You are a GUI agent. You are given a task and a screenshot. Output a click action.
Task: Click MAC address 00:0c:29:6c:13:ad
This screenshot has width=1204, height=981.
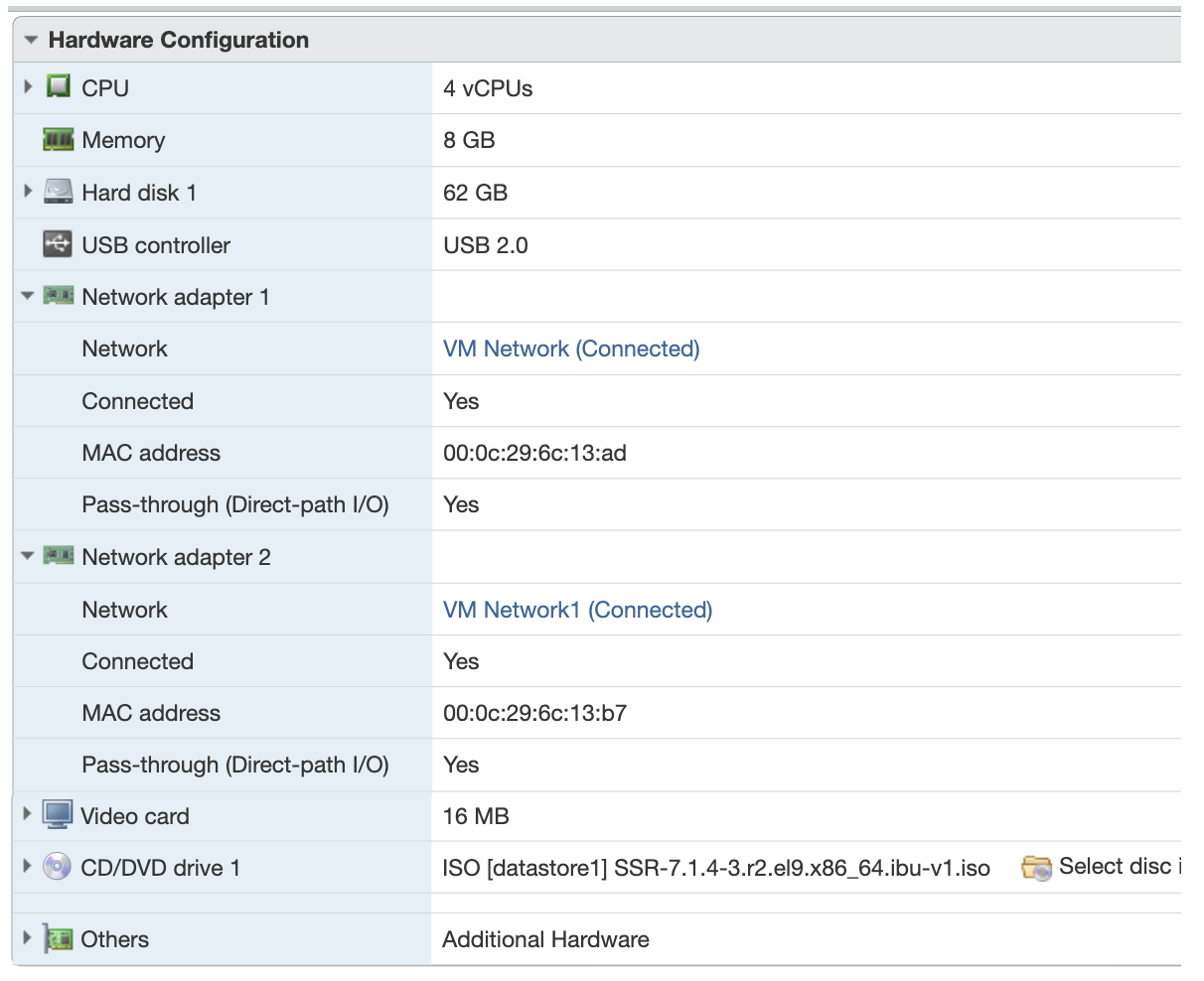(x=534, y=453)
